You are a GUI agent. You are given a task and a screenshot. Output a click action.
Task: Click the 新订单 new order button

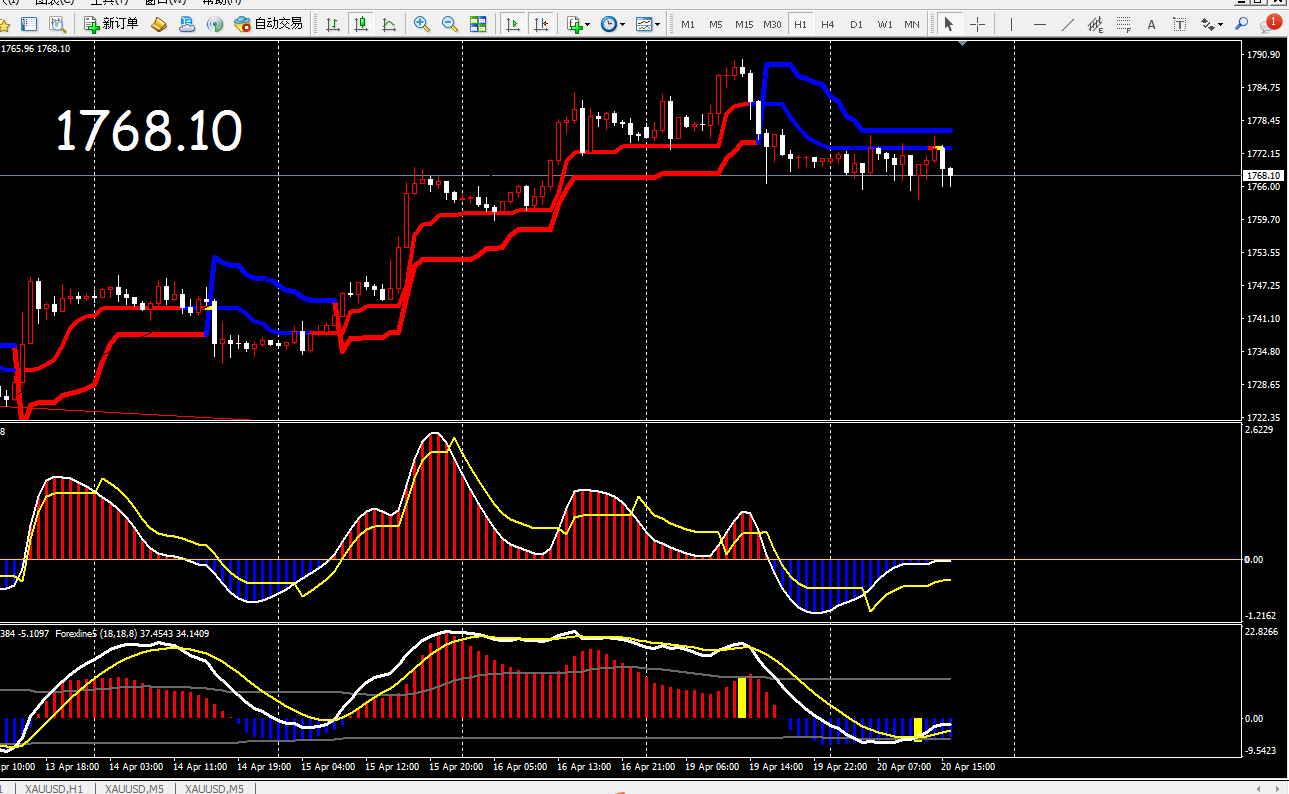coord(111,24)
